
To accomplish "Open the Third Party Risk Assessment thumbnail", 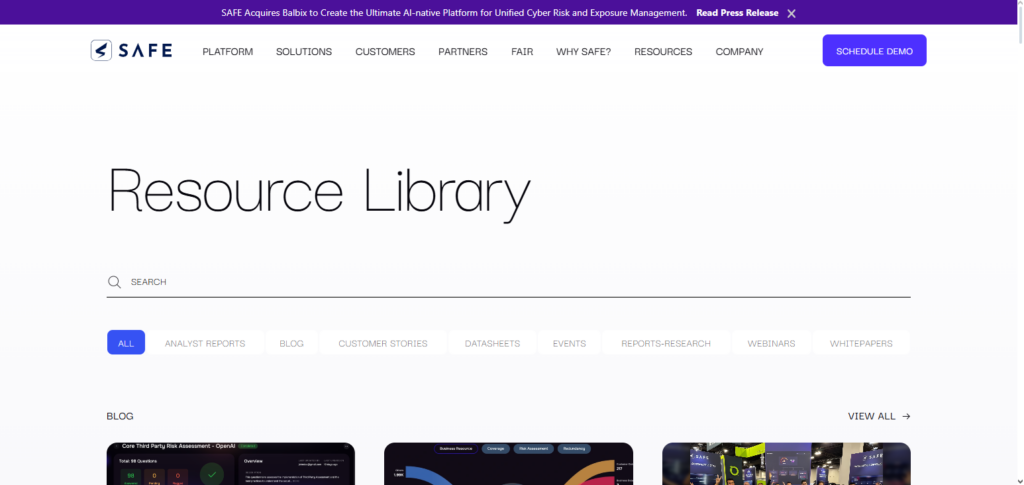I will (230, 464).
